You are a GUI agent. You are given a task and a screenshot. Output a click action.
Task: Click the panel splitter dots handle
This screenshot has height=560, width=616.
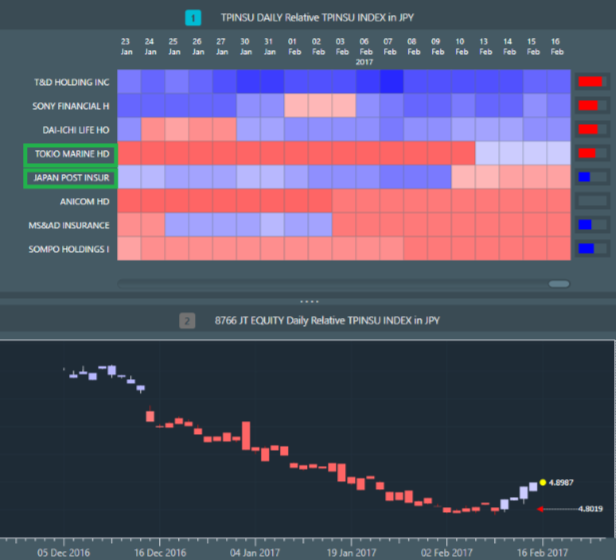coord(309,302)
